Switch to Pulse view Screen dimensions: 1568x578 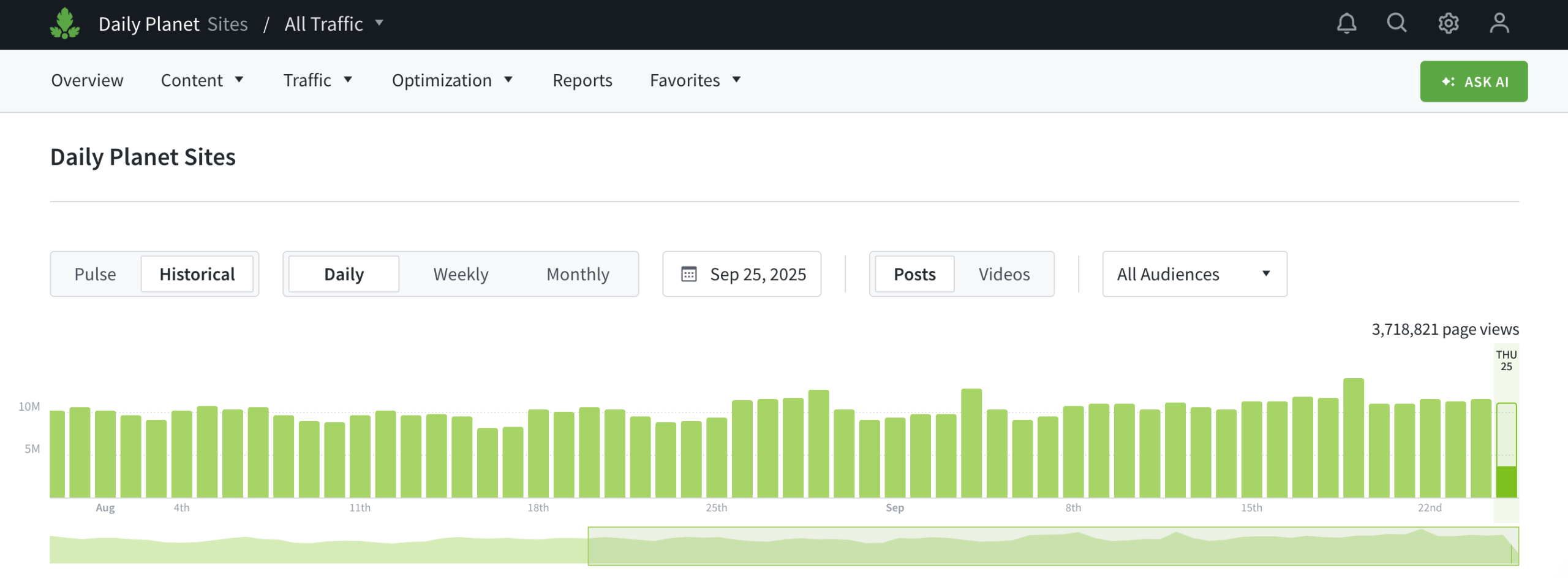[95, 274]
